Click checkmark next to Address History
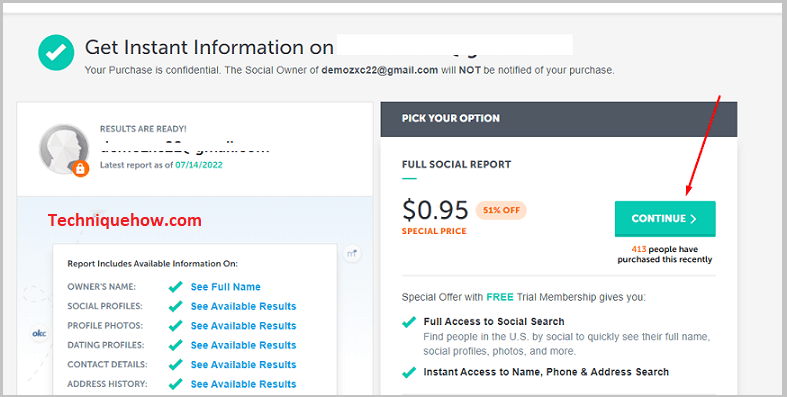787x397 pixels. 175,384
